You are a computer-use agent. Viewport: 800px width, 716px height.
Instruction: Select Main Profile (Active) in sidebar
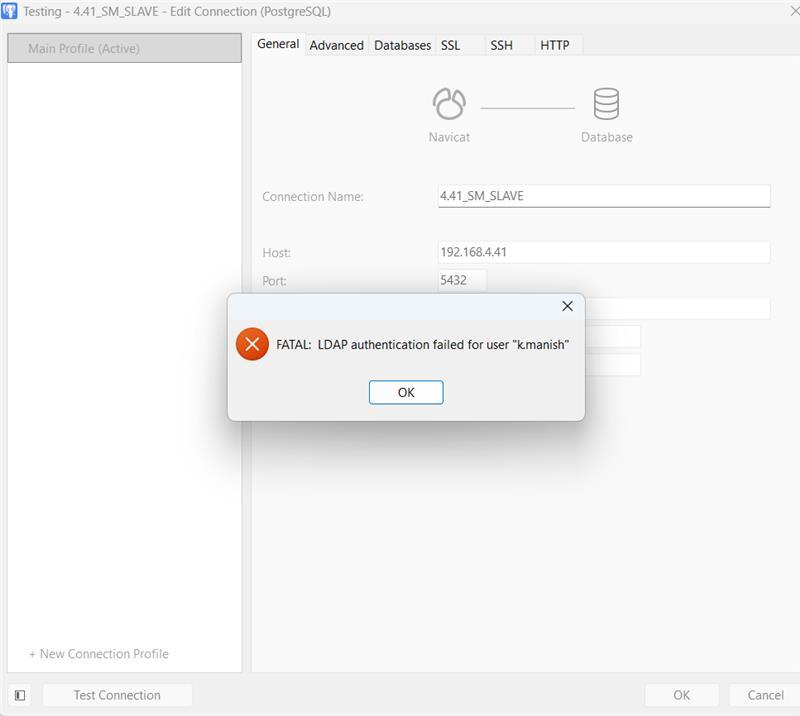coord(124,48)
